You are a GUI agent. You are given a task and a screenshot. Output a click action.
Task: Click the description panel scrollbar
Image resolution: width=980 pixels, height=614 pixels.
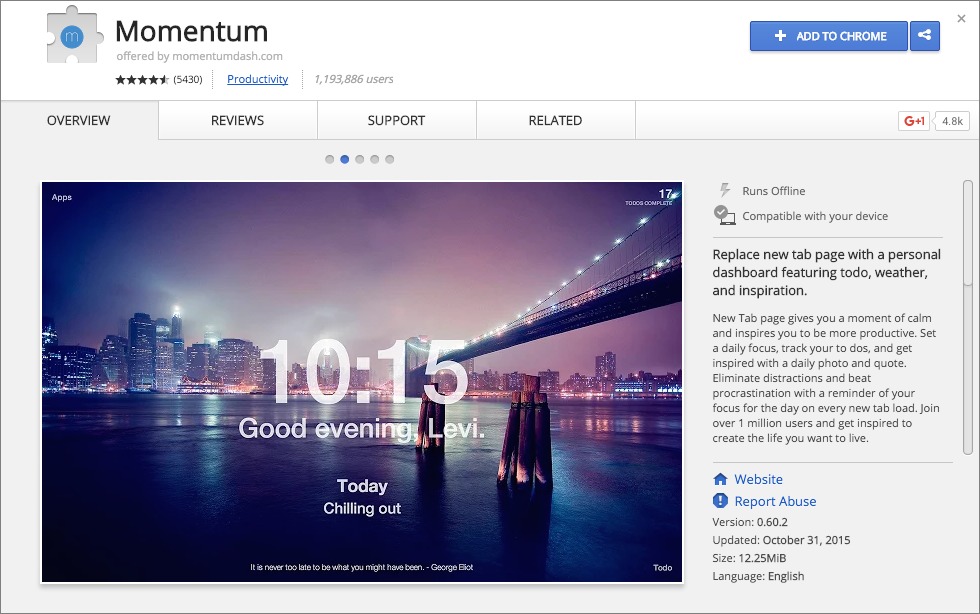(968, 317)
